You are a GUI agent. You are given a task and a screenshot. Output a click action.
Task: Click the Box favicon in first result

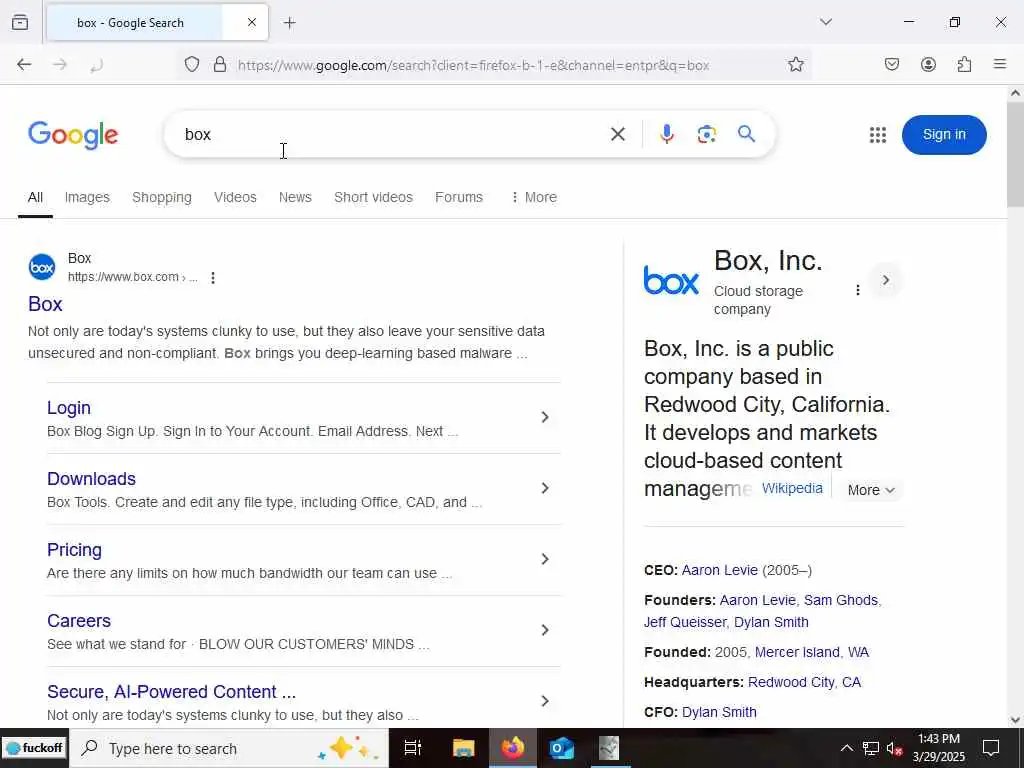(42, 267)
